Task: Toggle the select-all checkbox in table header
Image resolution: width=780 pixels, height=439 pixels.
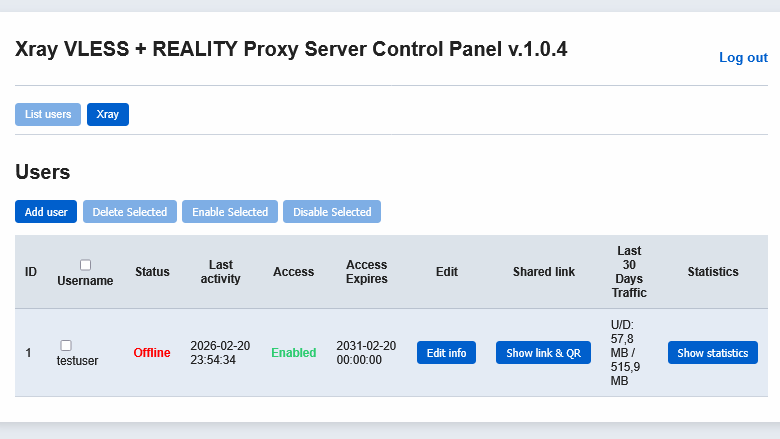Action: coord(85,265)
